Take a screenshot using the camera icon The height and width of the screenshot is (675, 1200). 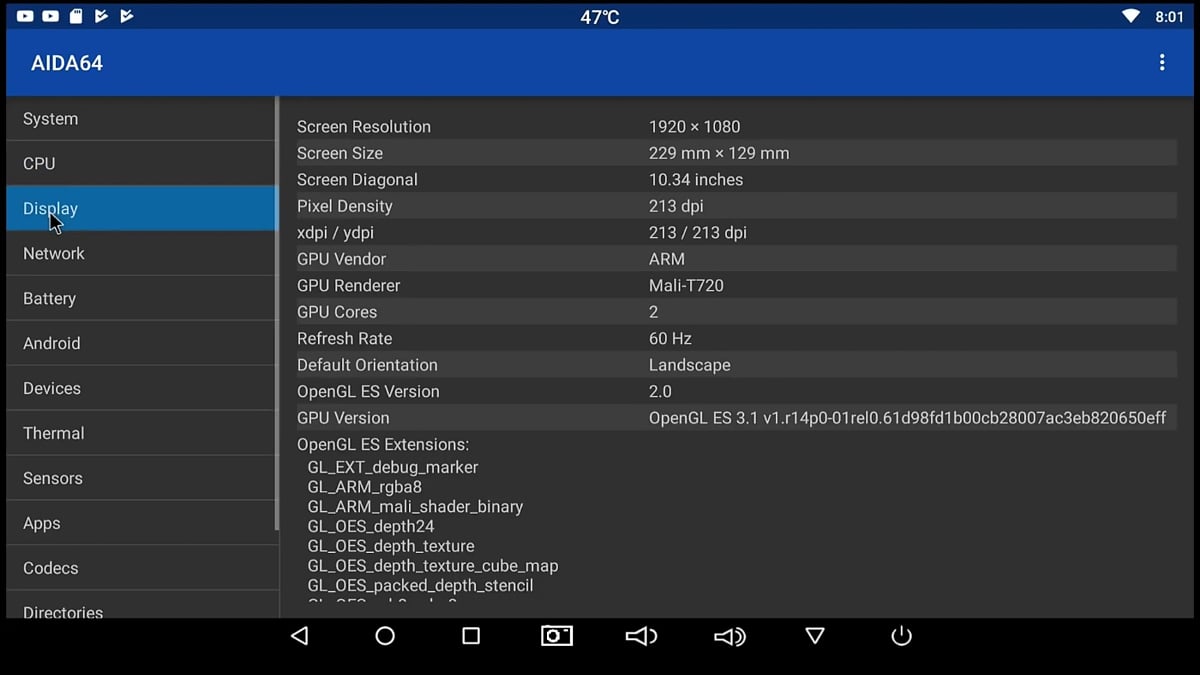click(557, 636)
